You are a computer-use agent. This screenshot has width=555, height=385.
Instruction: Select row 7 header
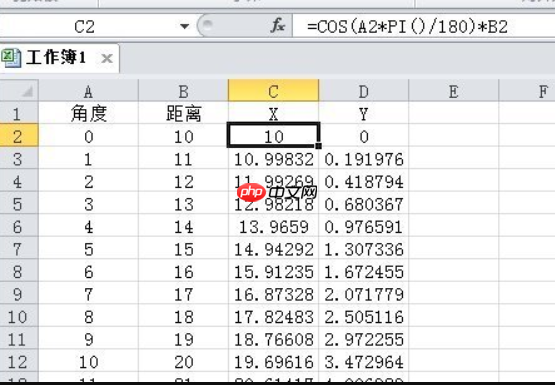click(19, 248)
